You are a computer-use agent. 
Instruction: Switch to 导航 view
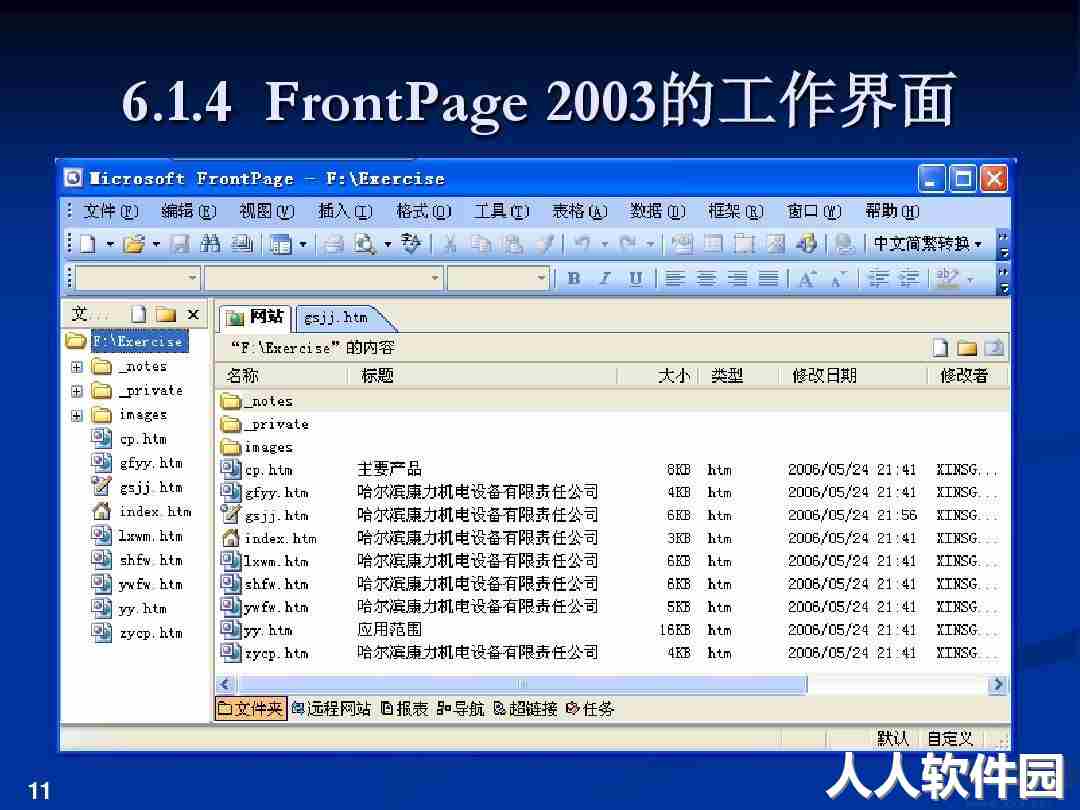click(461, 708)
